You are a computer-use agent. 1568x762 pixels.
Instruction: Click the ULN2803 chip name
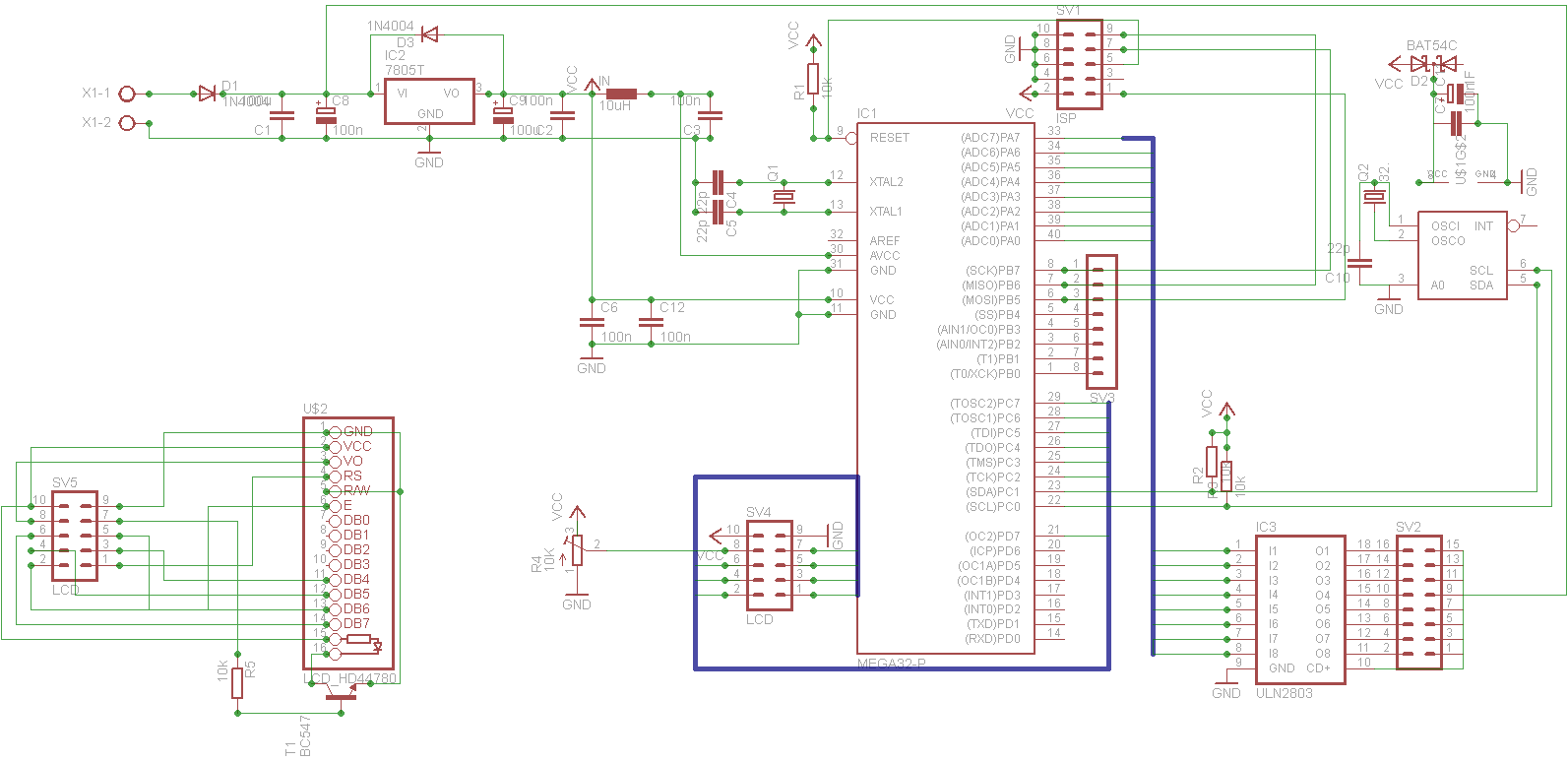[1285, 693]
